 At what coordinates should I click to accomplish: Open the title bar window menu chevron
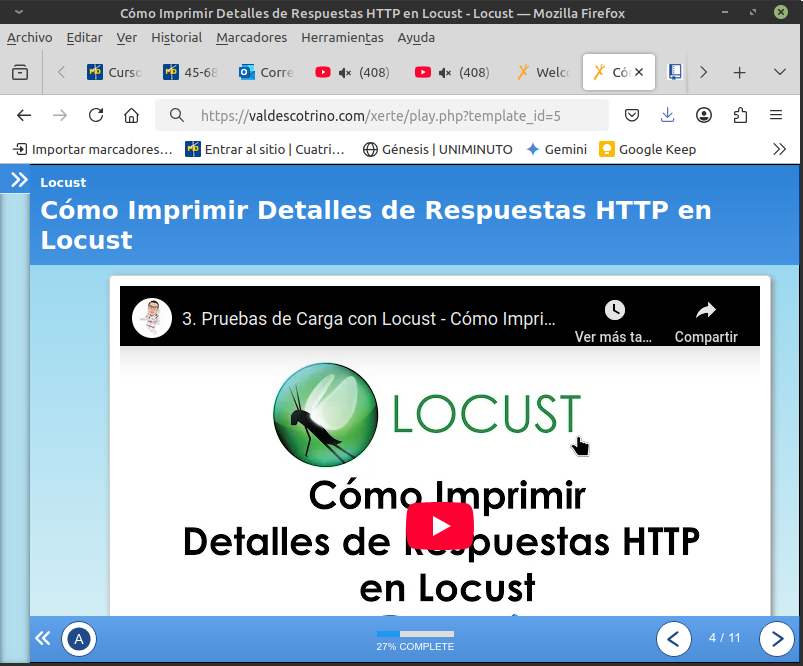[19, 12]
